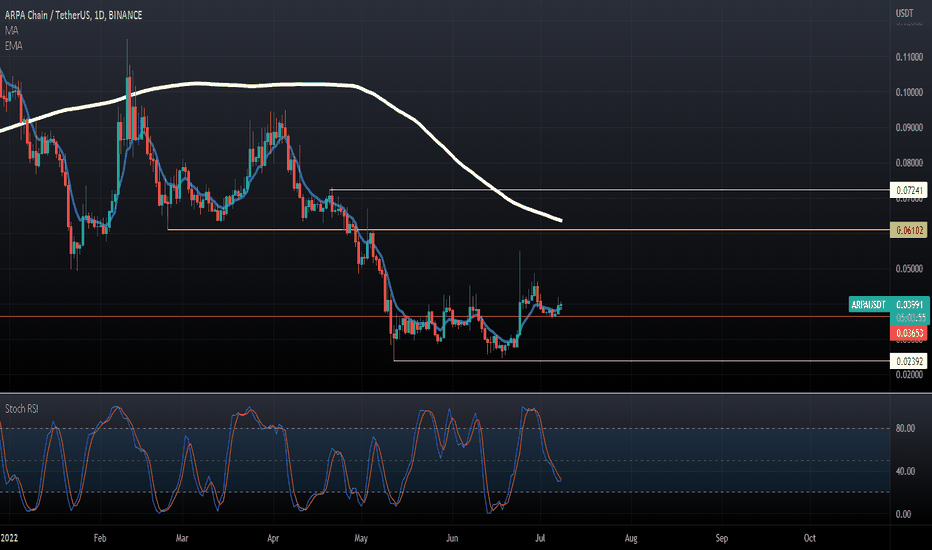
Task: Click the Stoch RSI indicator label
Action: (x=21, y=408)
